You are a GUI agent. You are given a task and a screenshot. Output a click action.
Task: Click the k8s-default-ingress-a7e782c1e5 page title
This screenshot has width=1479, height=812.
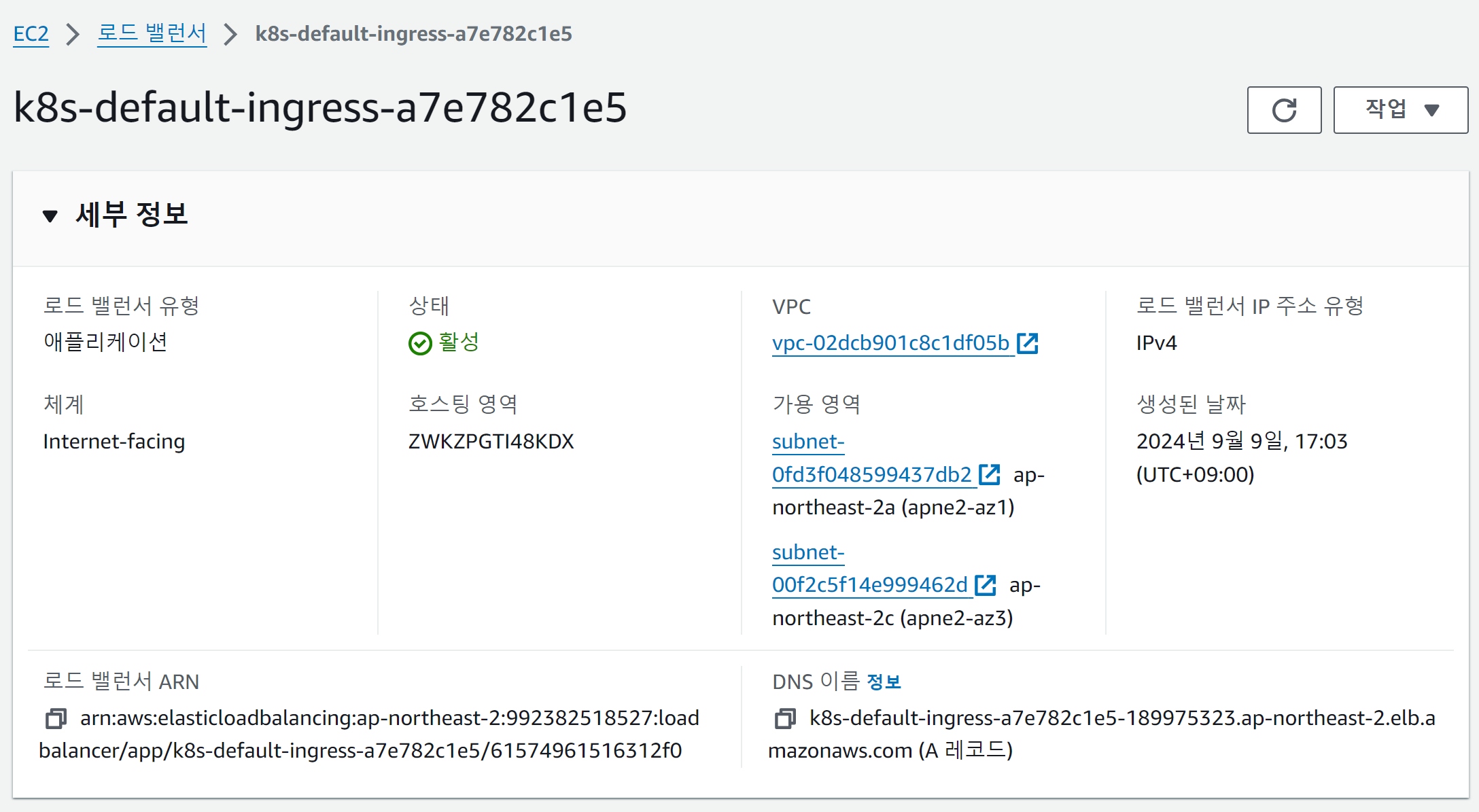click(x=320, y=107)
